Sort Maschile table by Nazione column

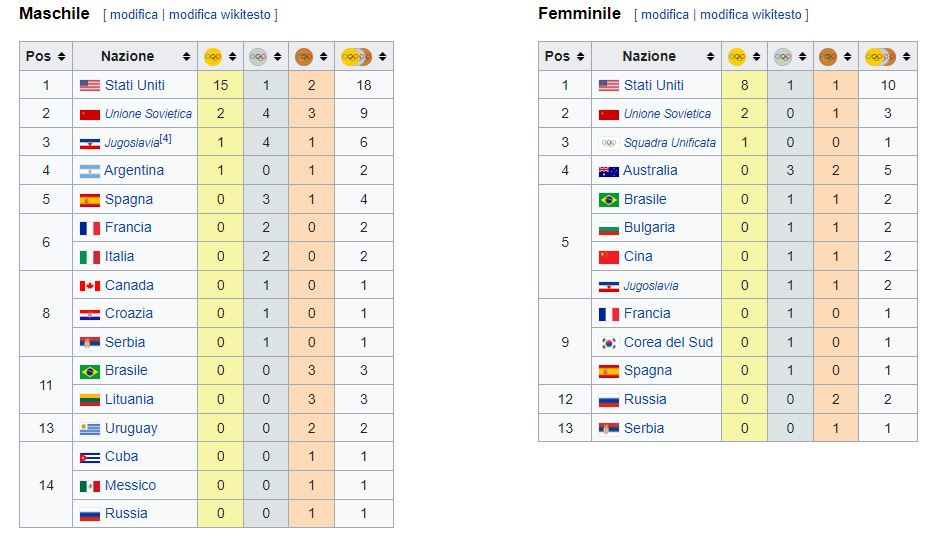tap(186, 57)
